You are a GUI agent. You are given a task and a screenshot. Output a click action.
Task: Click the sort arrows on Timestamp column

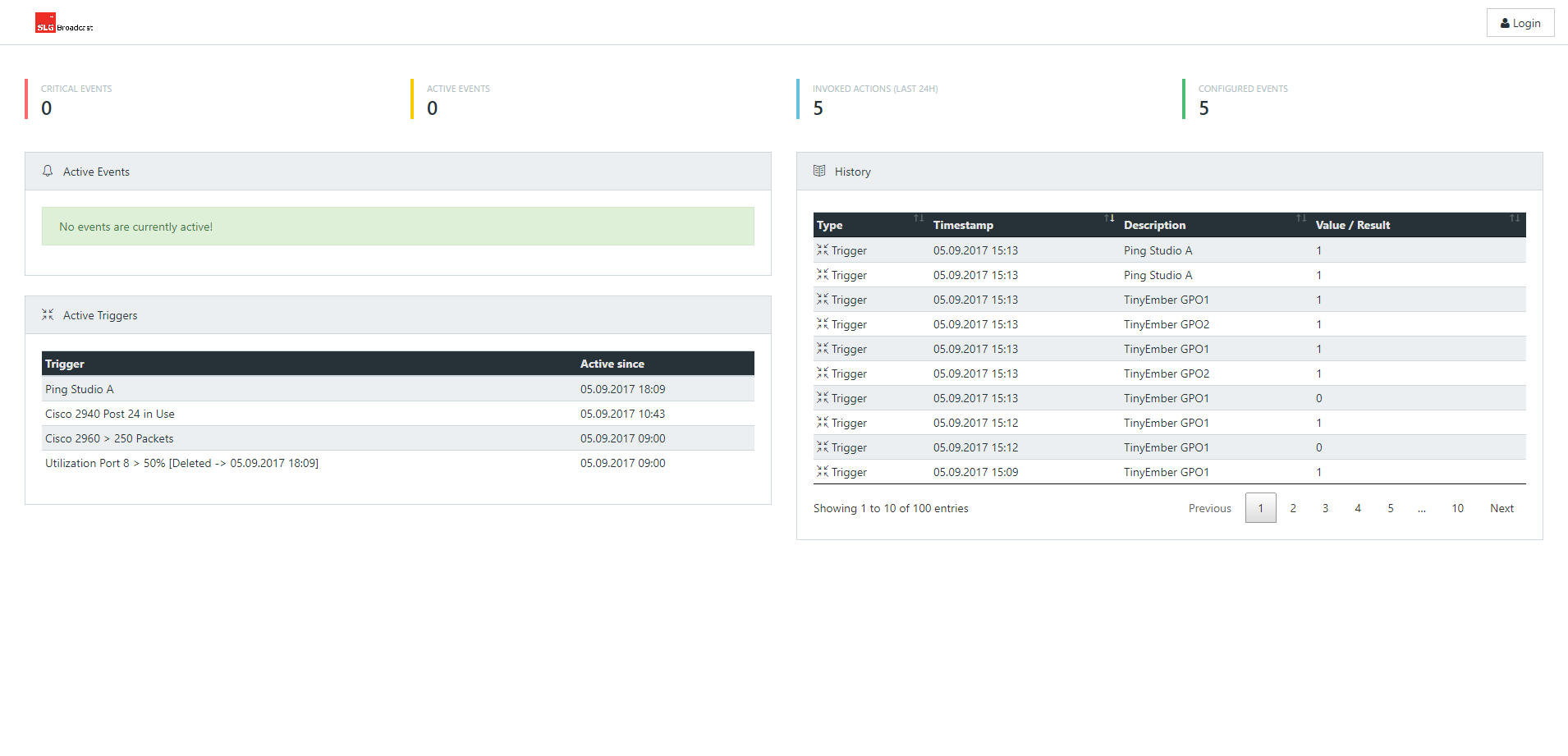pyautogui.click(x=1109, y=218)
